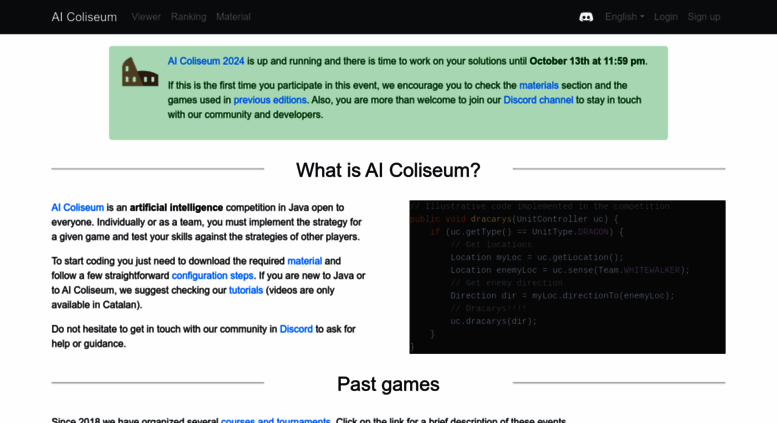Click 'uc.dracarys(dir);' code line
Viewport: 777px width, 423px height.
tap(494, 321)
